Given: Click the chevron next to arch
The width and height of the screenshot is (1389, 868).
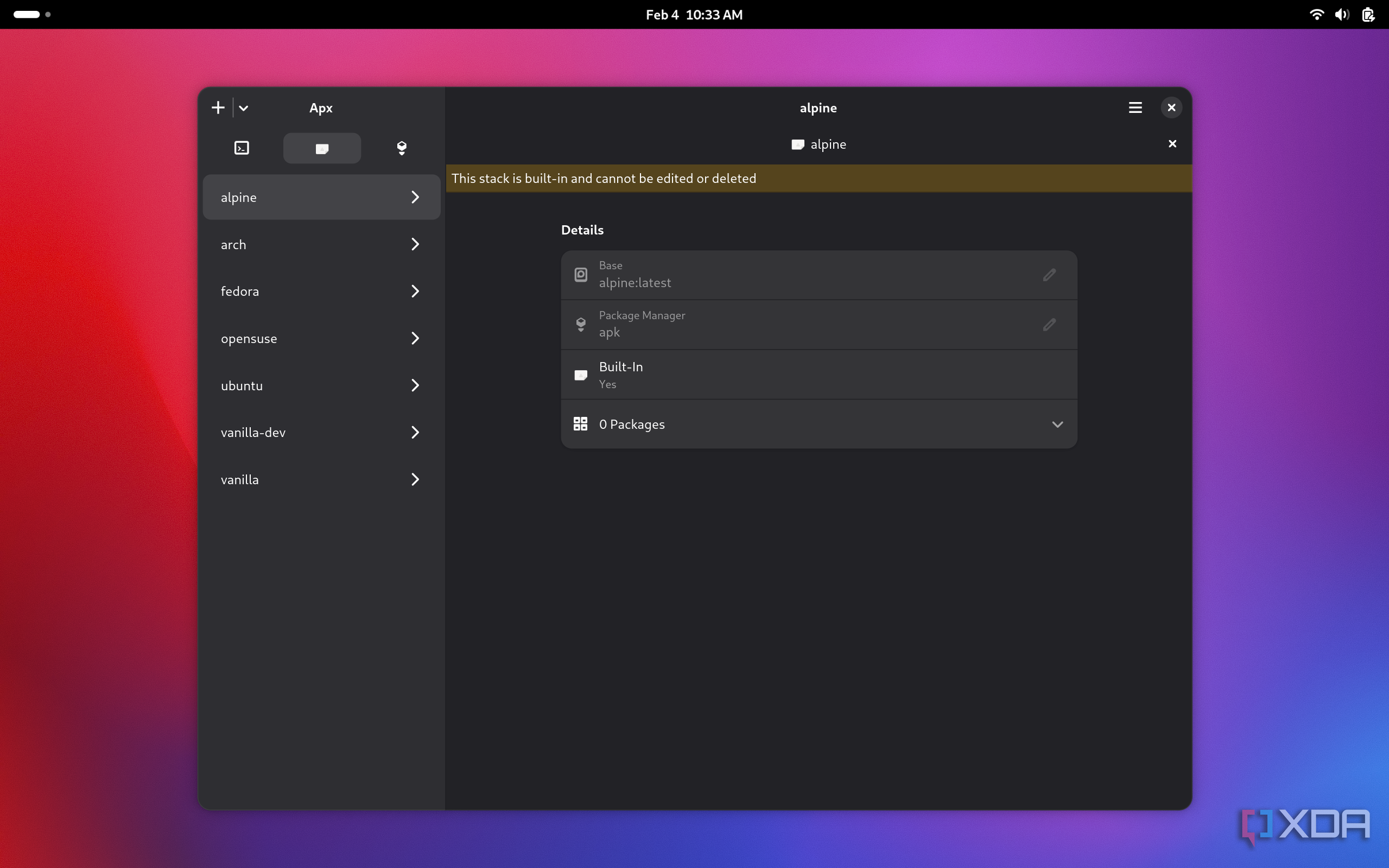Looking at the screenshot, I should pyautogui.click(x=415, y=245).
